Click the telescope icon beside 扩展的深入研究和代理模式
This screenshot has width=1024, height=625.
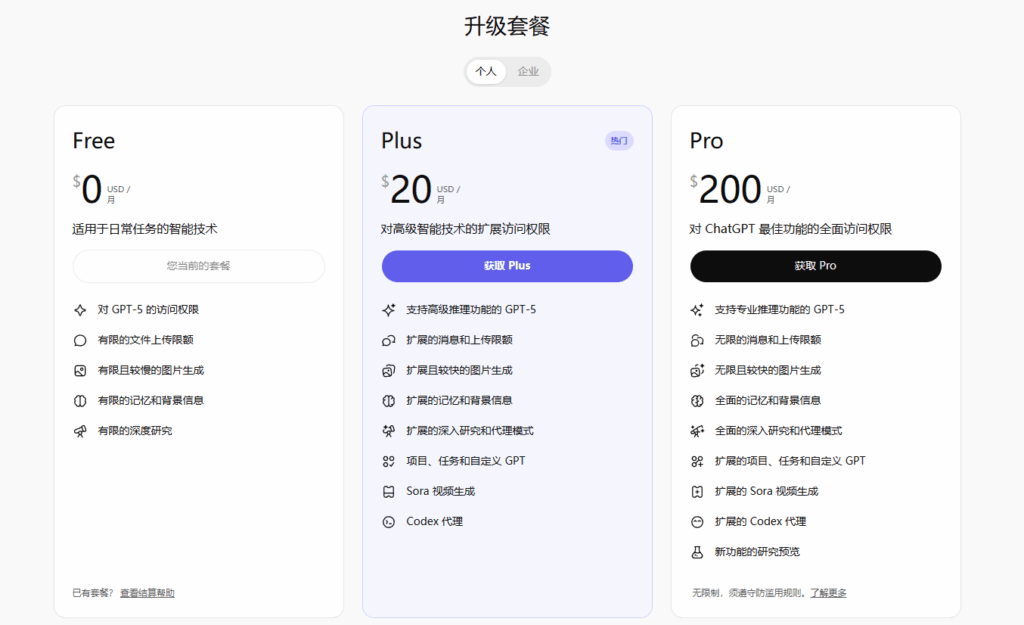pyautogui.click(x=389, y=431)
